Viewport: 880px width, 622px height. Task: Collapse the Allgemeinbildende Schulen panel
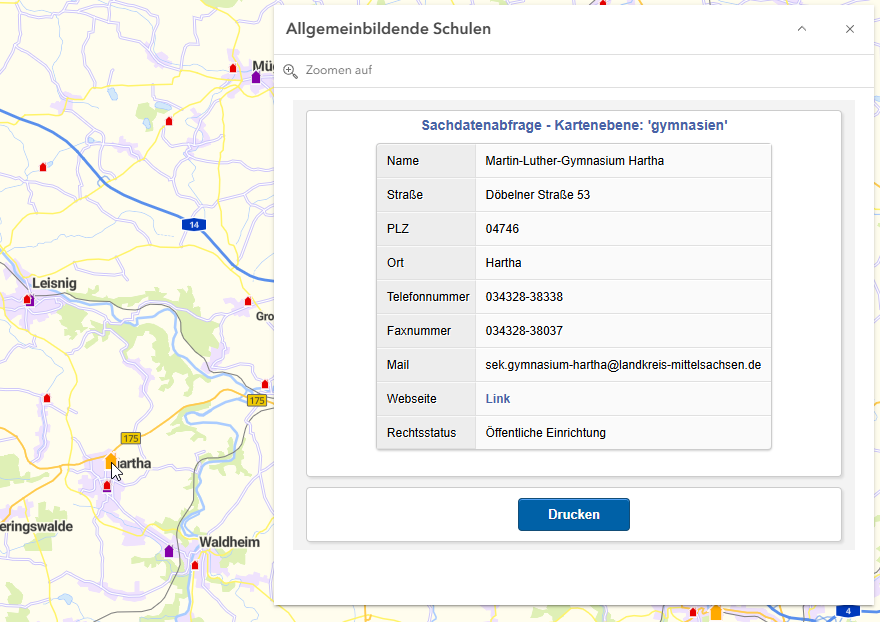click(x=801, y=29)
